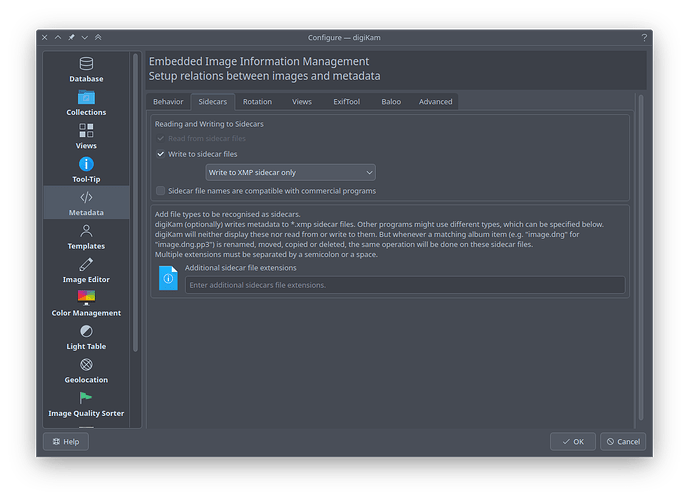Open the Templates settings page
688x500 pixels.
coord(86,237)
